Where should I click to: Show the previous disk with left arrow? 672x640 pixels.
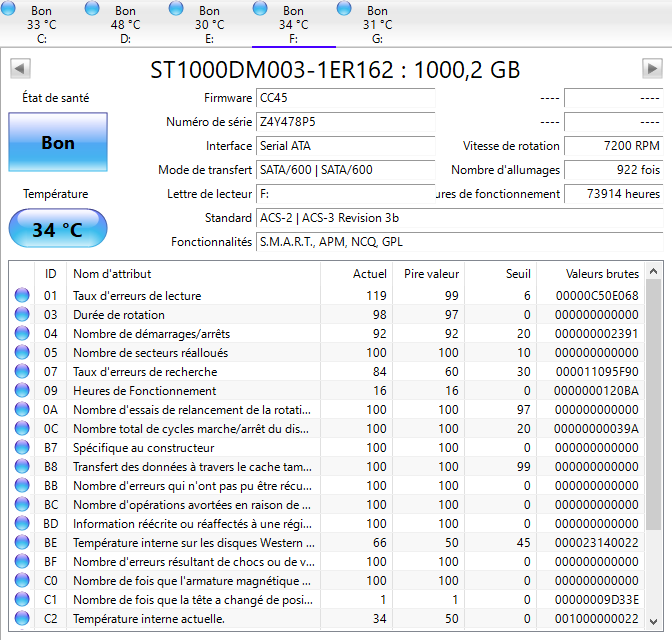click(20, 69)
